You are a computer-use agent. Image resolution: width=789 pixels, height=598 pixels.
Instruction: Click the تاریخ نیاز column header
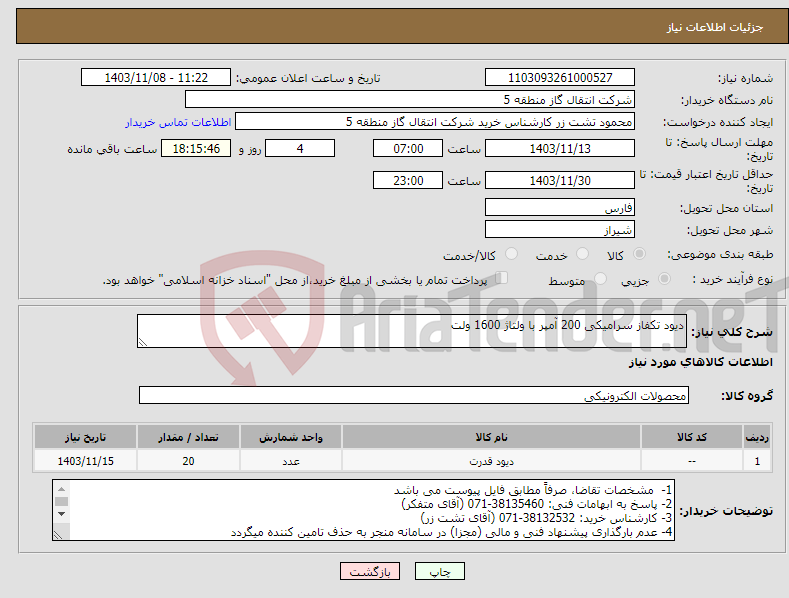point(86,437)
